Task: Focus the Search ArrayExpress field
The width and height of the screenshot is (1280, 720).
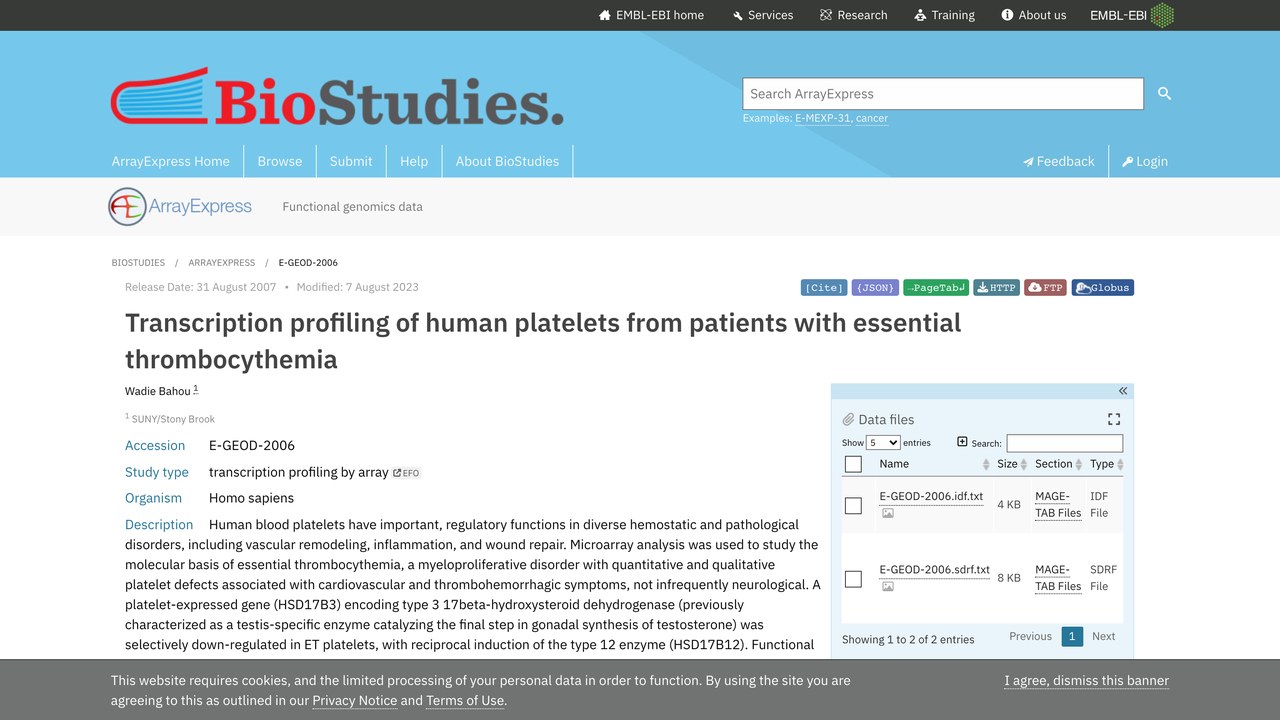Action: 943,94
